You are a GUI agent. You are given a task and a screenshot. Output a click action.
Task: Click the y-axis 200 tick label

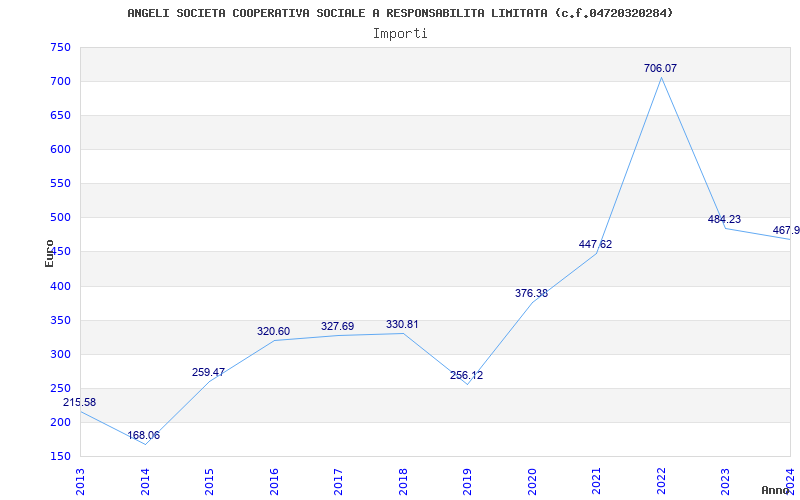tap(60, 422)
